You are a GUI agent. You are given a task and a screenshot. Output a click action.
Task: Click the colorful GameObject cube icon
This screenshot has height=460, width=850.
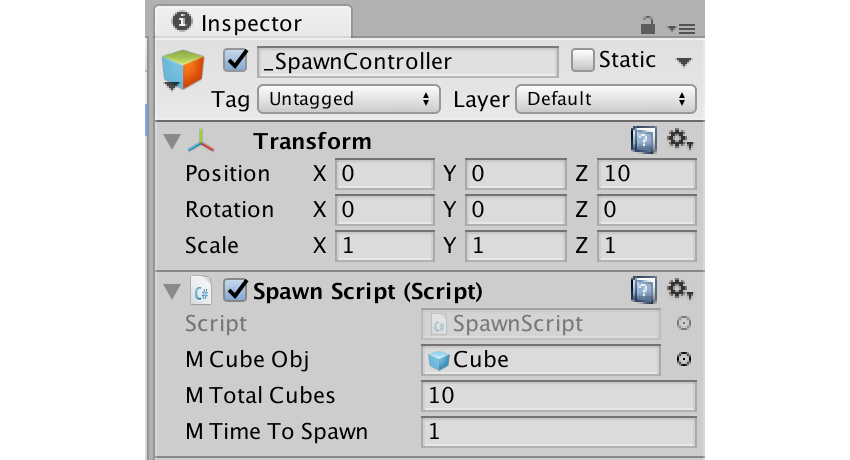click(x=183, y=69)
